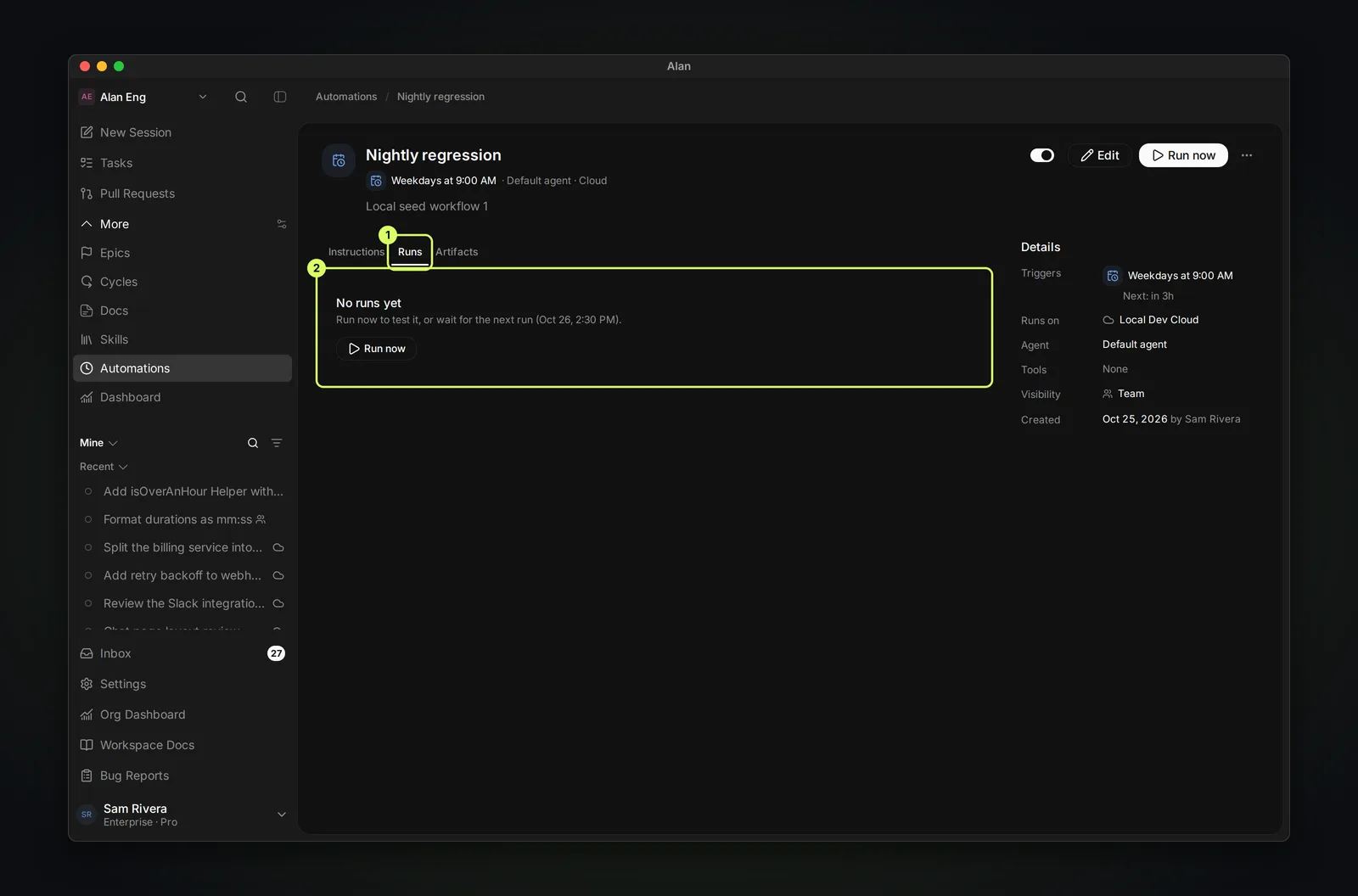Click the cloud icon on Add retry backoff row
1358x896 pixels.
[278, 575]
